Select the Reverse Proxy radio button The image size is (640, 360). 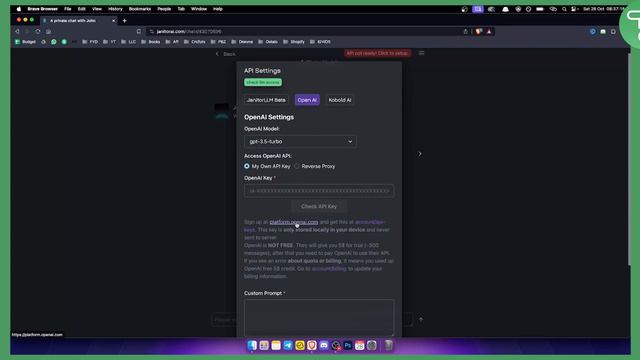[x=297, y=166]
